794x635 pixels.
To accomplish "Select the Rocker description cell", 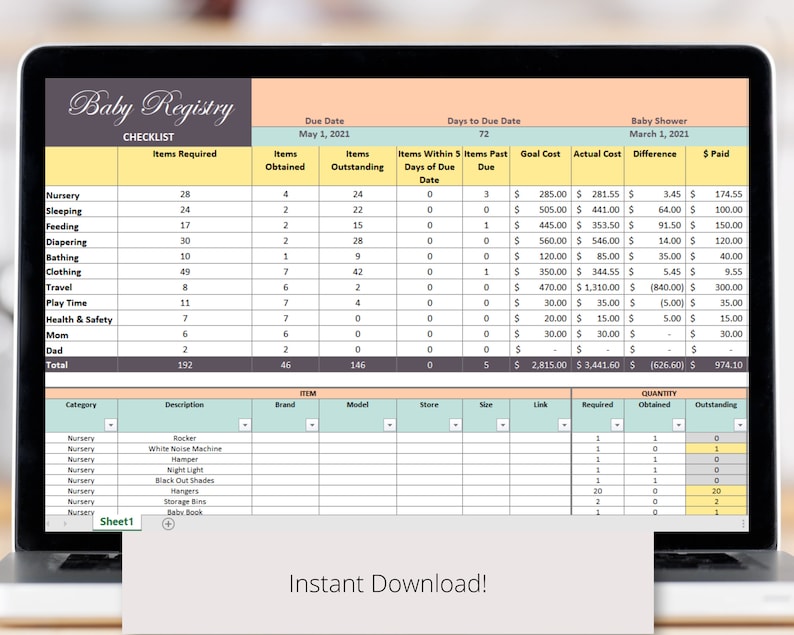I will click(x=185, y=438).
